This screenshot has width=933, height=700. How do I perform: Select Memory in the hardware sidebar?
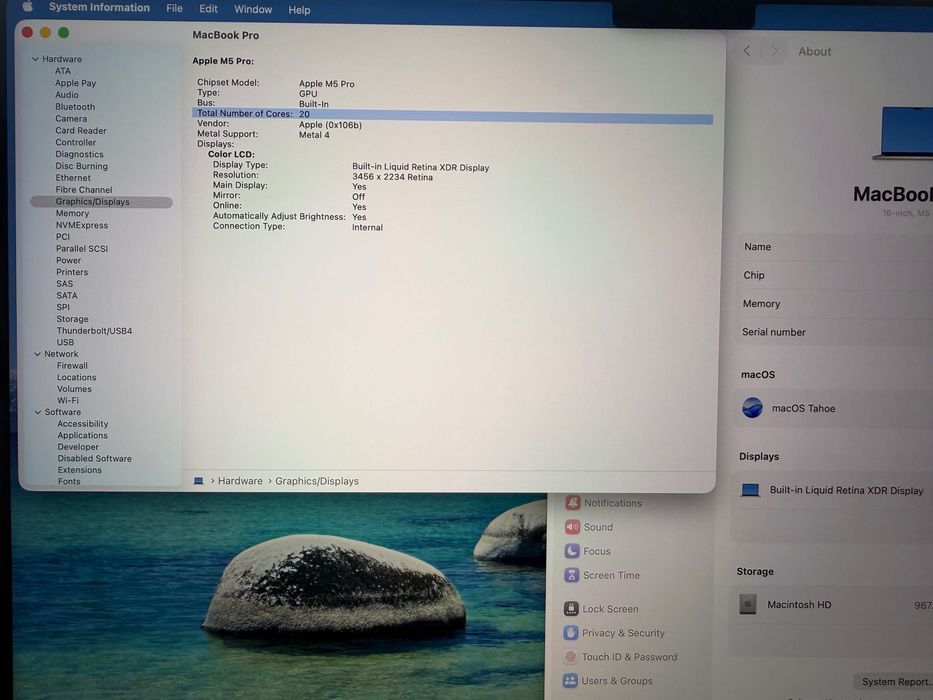coord(72,213)
